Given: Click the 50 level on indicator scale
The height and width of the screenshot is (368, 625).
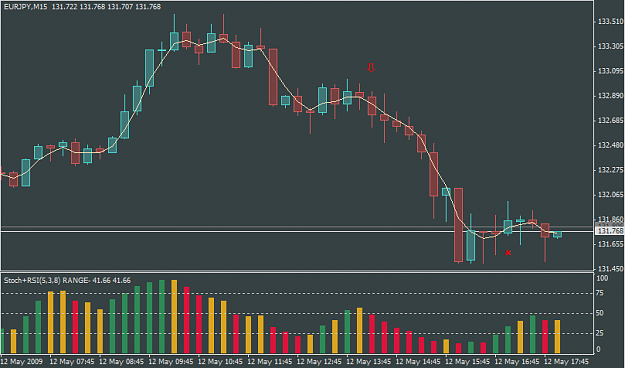Looking at the screenshot, I should click(x=600, y=313).
